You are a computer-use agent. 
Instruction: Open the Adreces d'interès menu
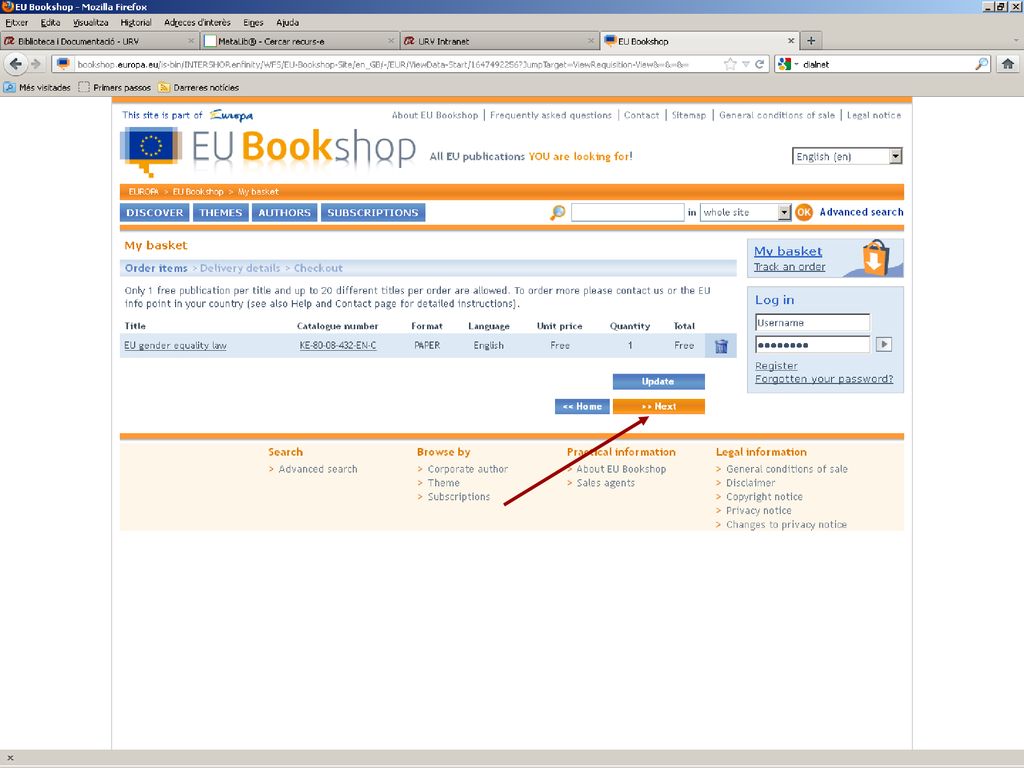click(x=197, y=22)
